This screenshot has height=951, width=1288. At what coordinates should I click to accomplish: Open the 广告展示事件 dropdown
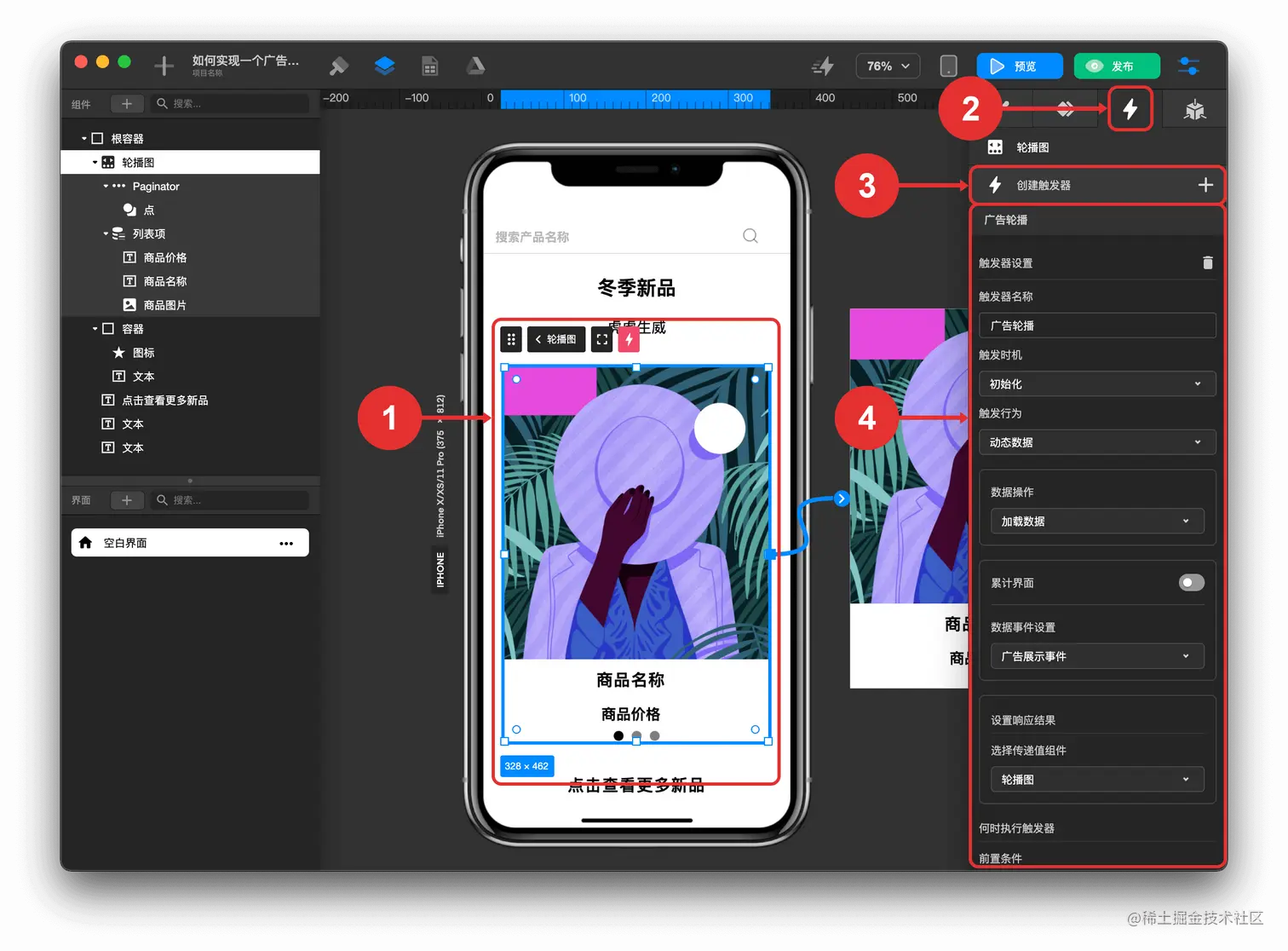coord(1097,656)
